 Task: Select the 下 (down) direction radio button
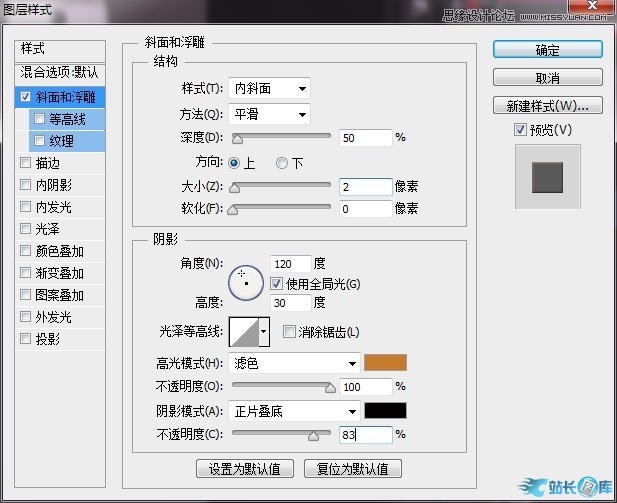(x=282, y=163)
